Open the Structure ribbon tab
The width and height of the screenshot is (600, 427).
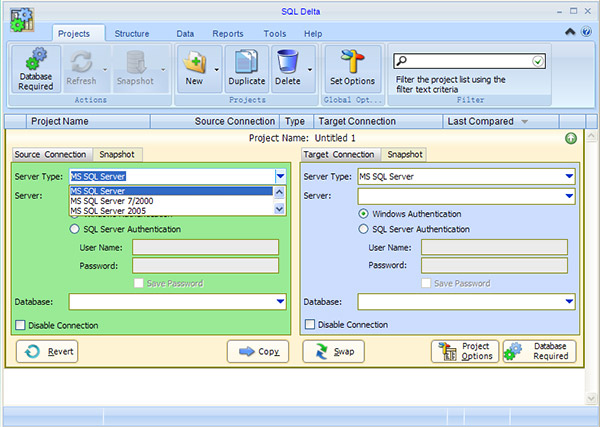(132, 34)
